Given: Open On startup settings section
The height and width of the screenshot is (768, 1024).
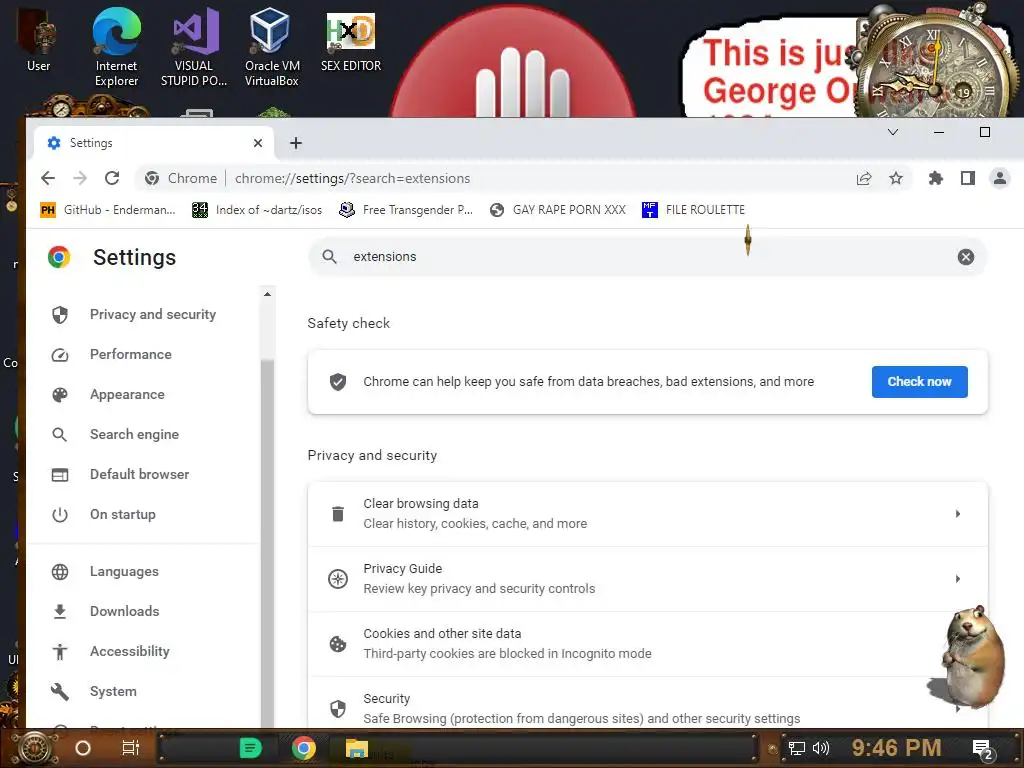Looking at the screenshot, I should pyautogui.click(x=123, y=515).
